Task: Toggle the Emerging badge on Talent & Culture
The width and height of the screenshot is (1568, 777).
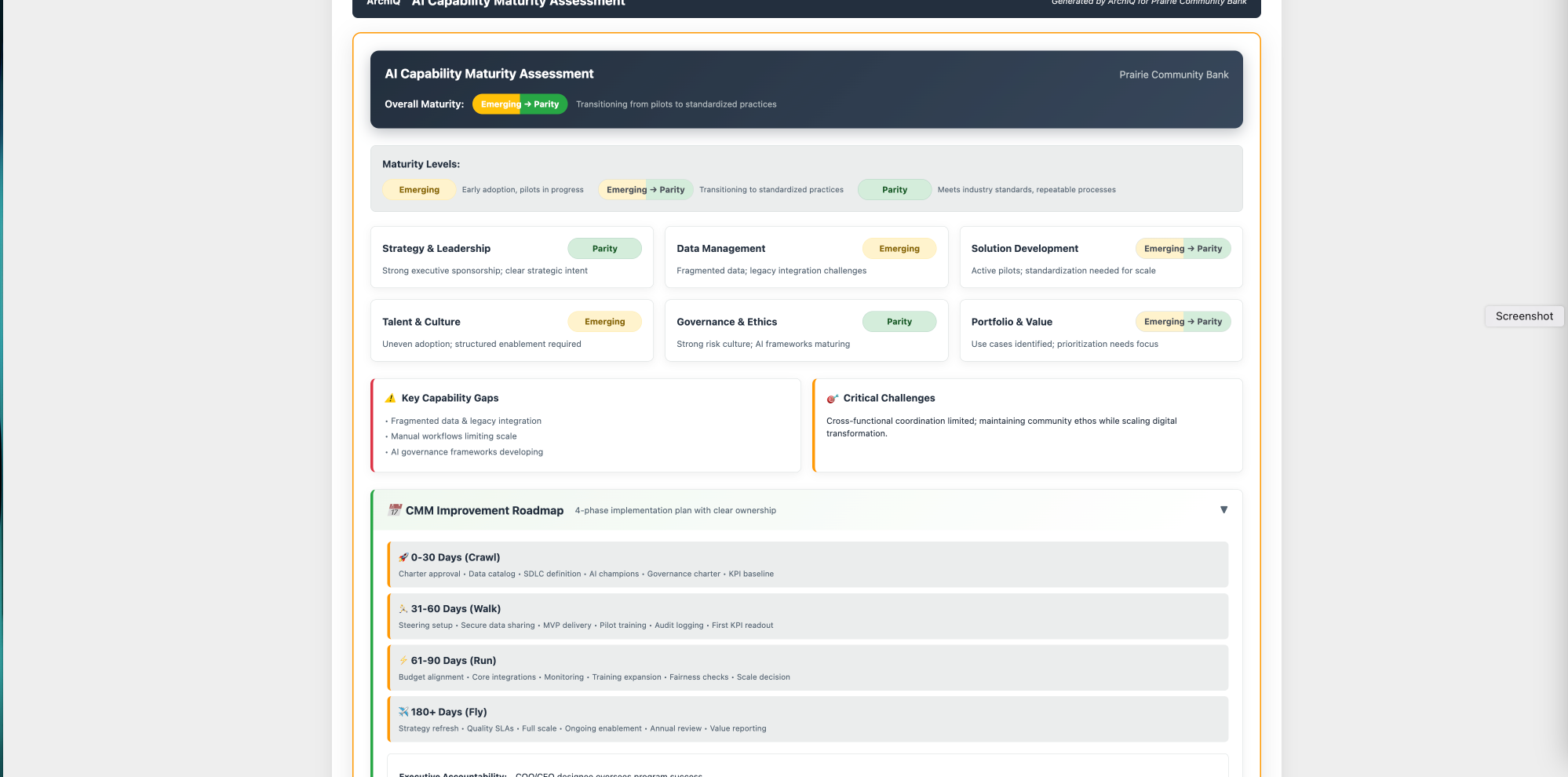Action: (x=604, y=321)
